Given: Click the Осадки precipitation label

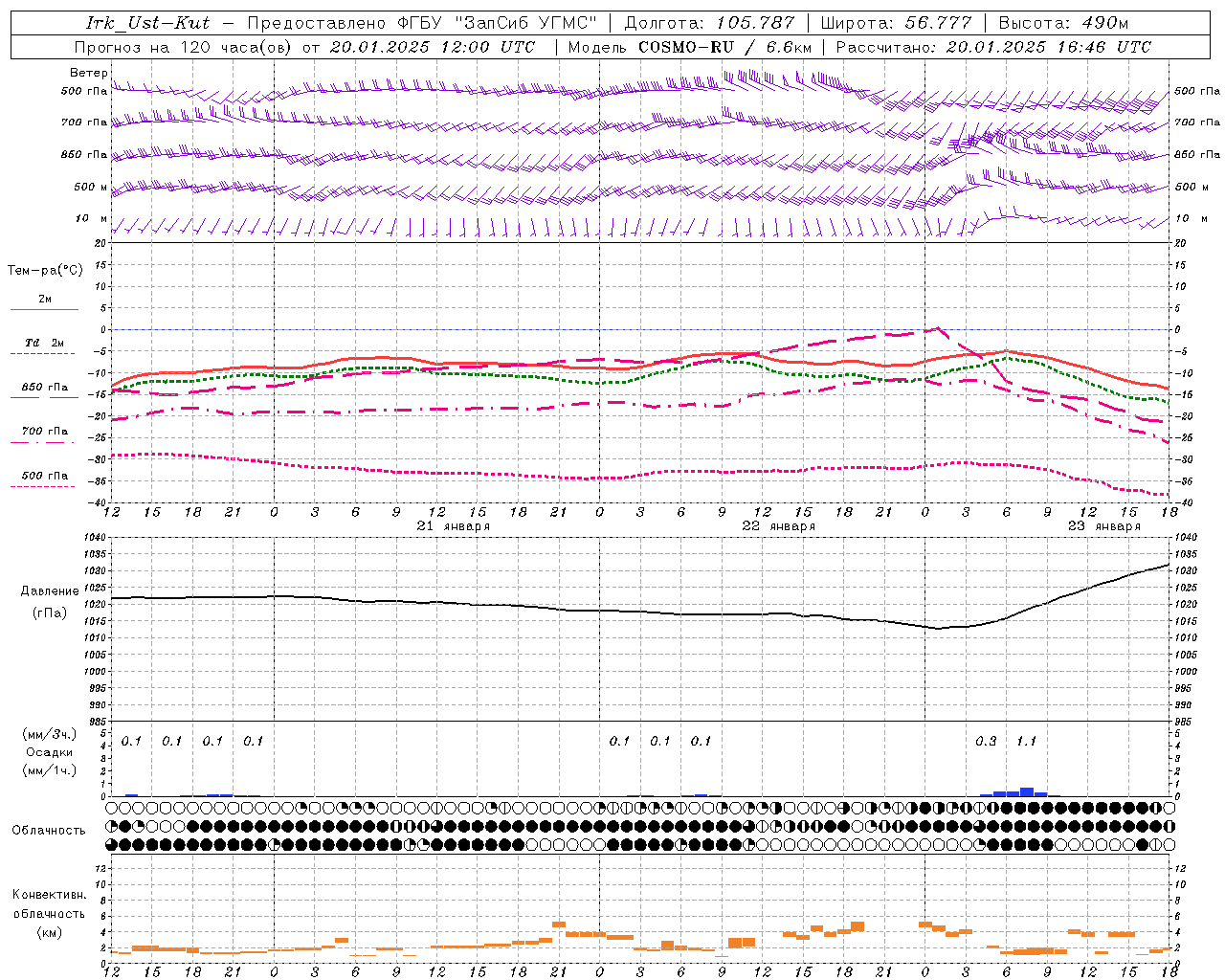Looking at the screenshot, I should tap(49, 752).
